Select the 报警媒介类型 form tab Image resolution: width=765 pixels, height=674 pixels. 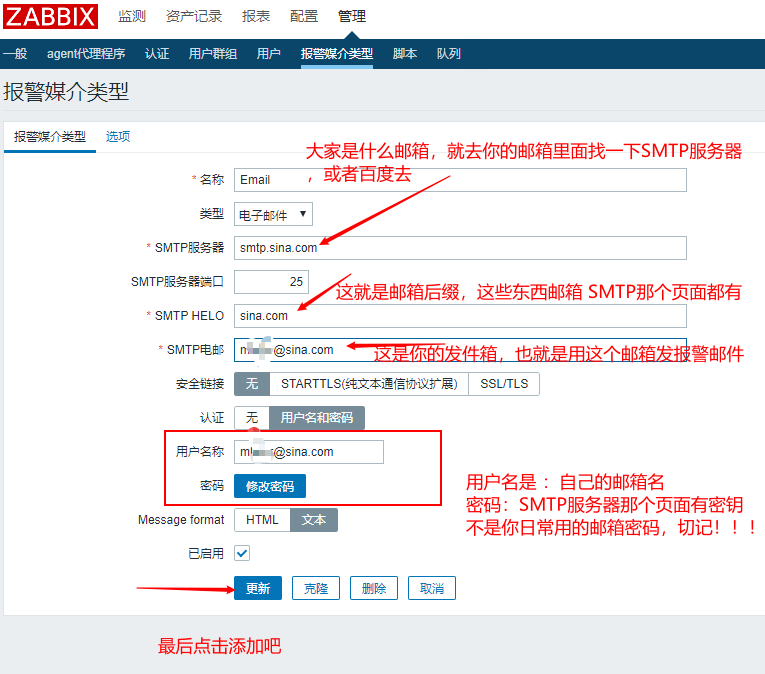pos(50,137)
